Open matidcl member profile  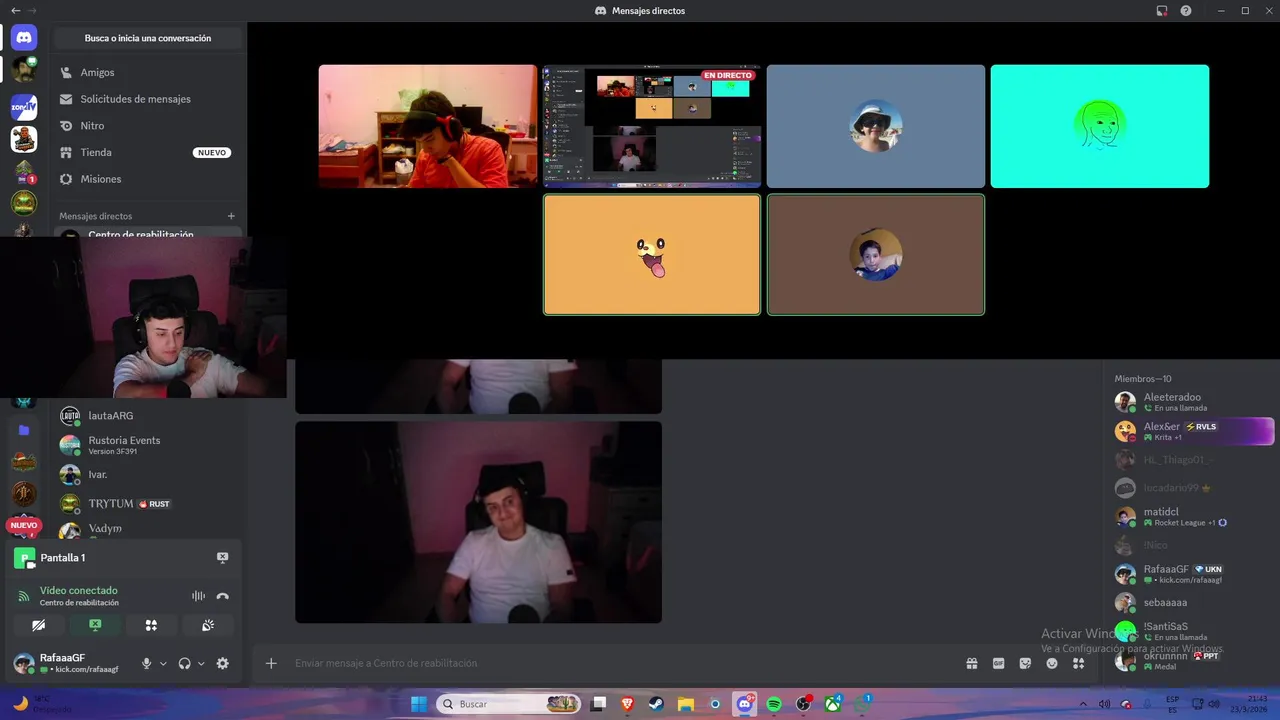pyautogui.click(x=1193, y=517)
